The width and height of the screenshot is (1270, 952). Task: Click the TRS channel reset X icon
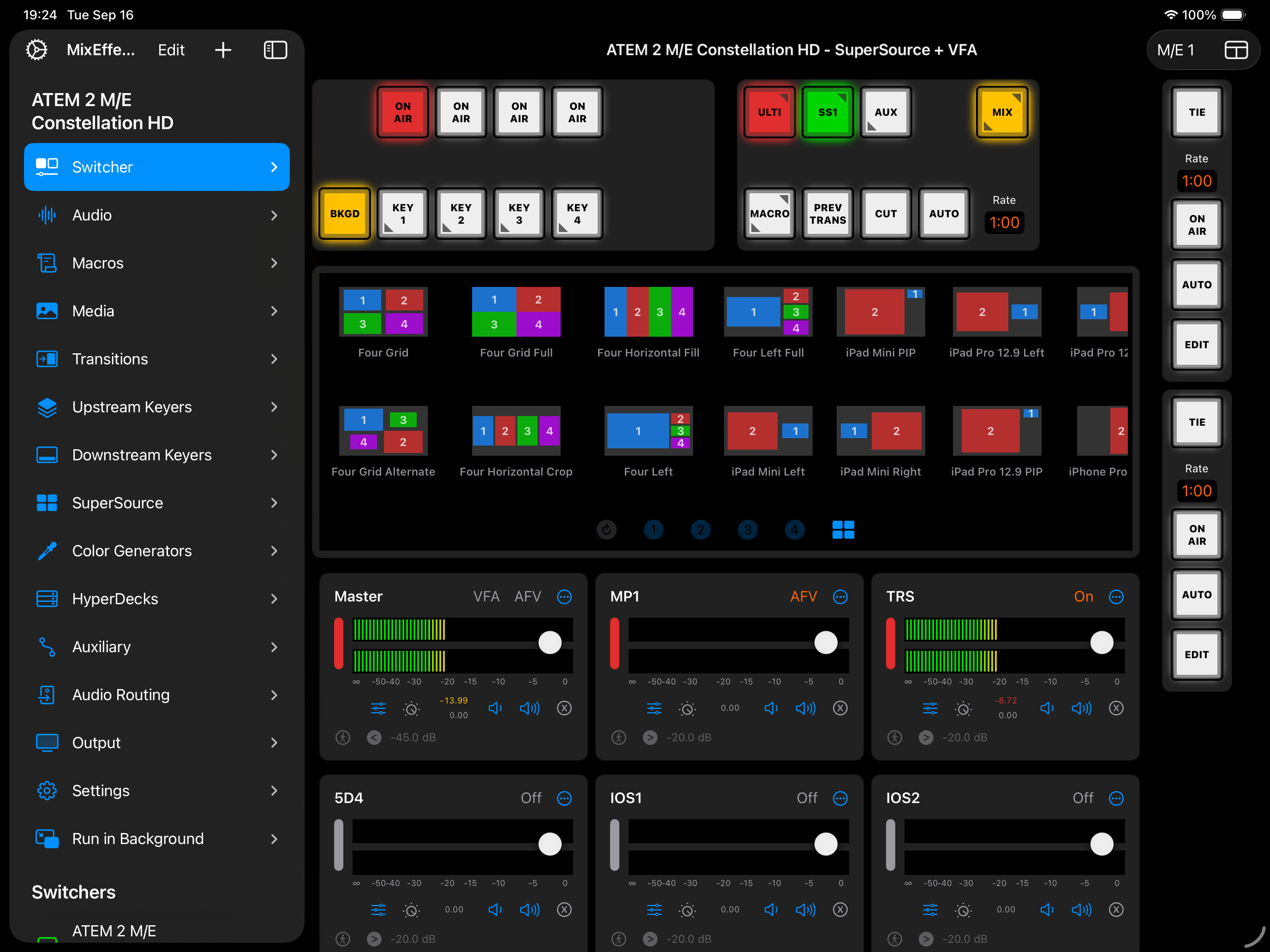1115,708
